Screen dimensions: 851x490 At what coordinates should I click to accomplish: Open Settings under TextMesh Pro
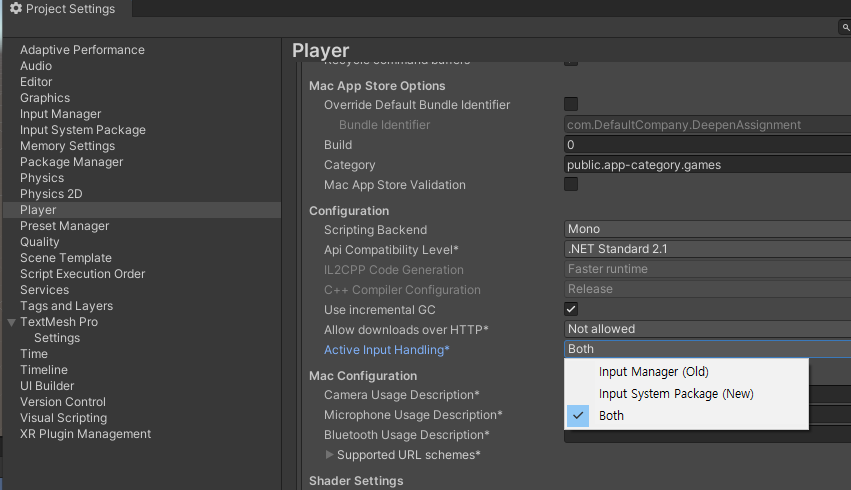point(57,338)
